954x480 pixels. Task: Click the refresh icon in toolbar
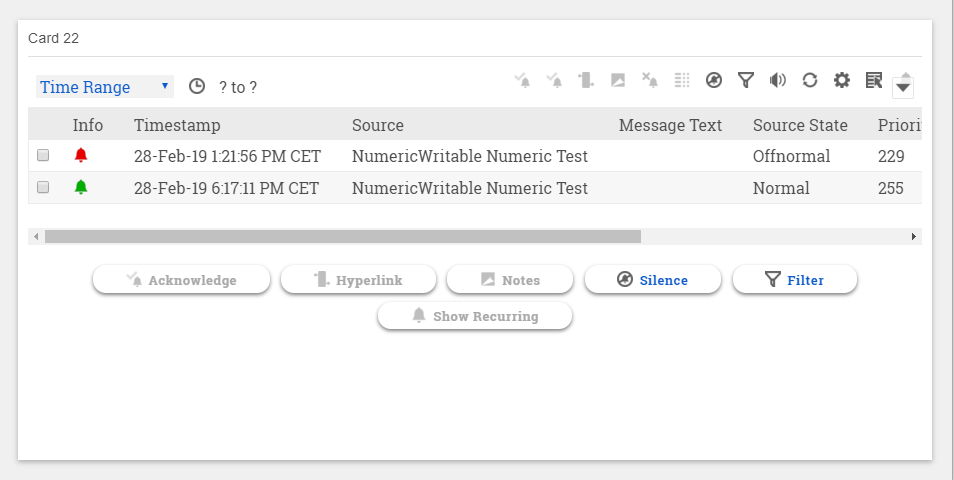810,80
